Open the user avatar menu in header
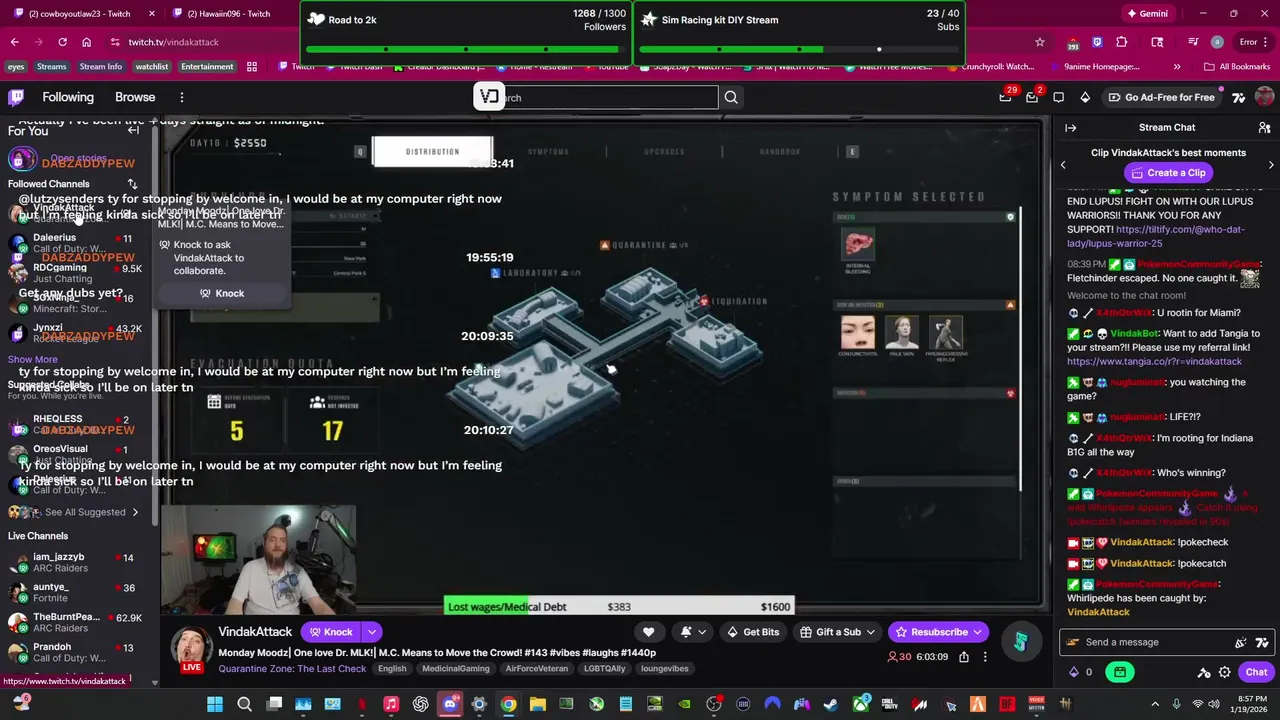1280x720 pixels. (1264, 97)
